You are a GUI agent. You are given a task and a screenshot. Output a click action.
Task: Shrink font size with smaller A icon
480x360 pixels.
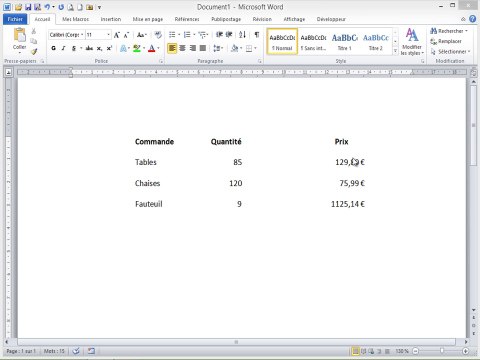(x=126, y=35)
